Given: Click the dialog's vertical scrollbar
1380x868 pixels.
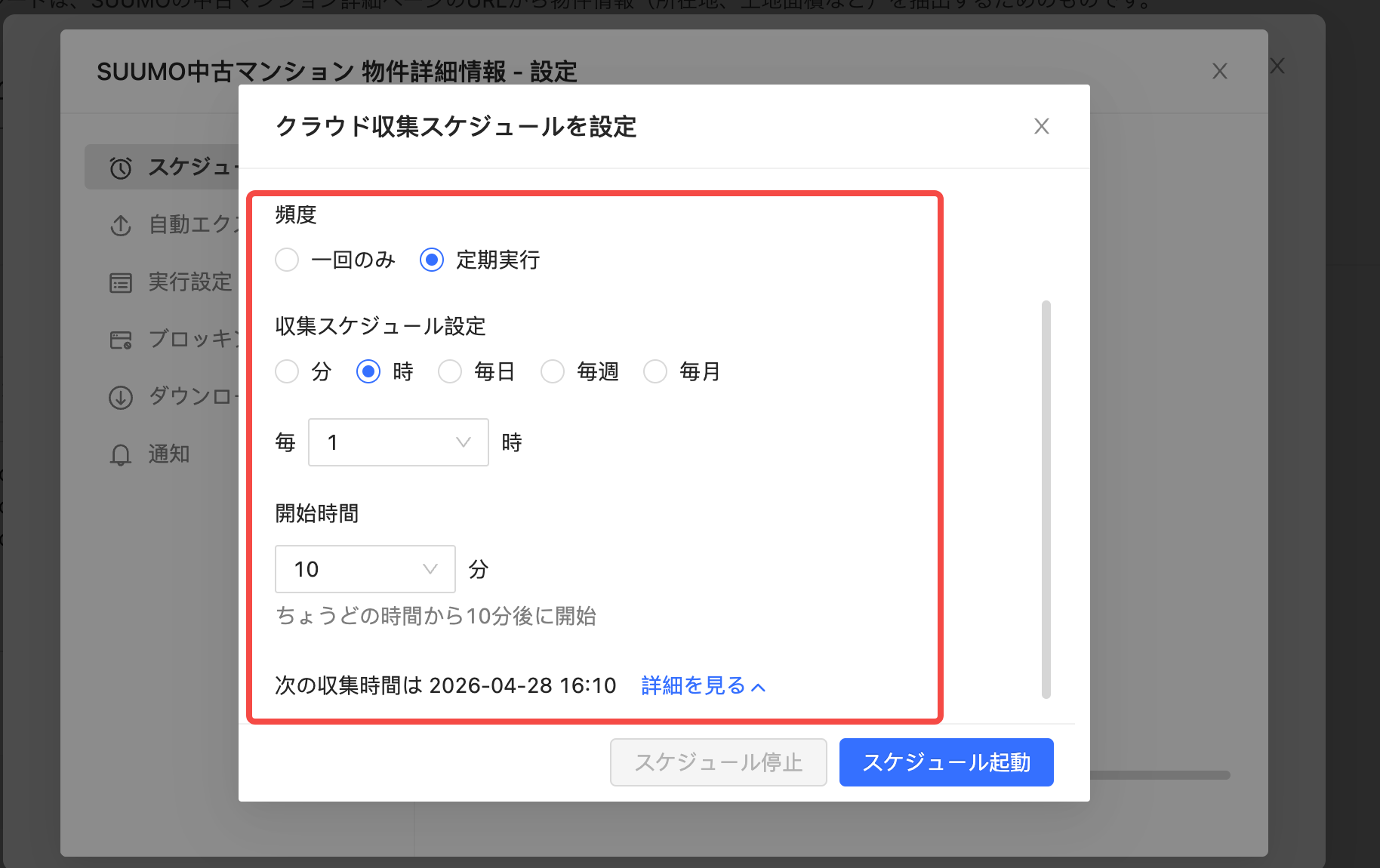Looking at the screenshot, I should [x=1046, y=500].
